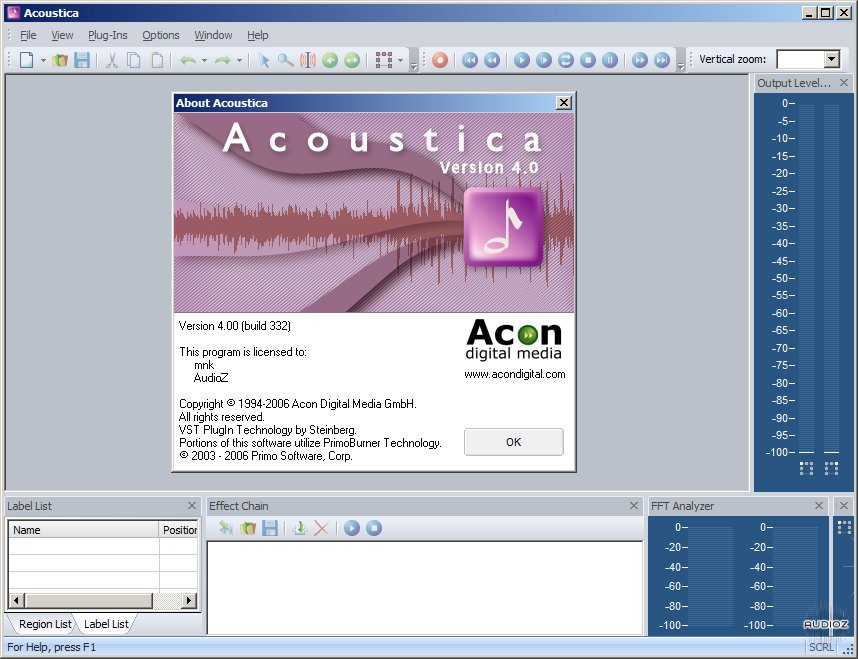This screenshot has width=858, height=659.
Task: Open the new-file options dropdown arrow
Action: pos(43,60)
